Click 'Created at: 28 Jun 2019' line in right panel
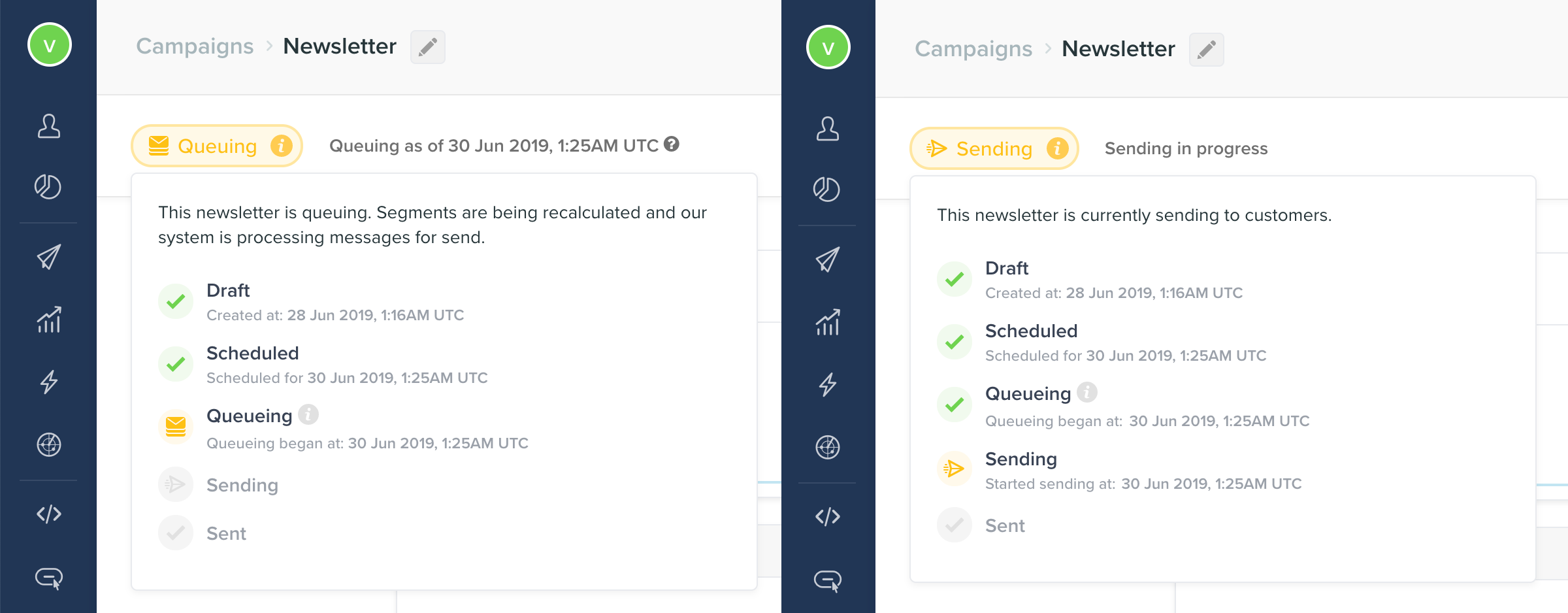The height and width of the screenshot is (613, 1568). click(x=1114, y=293)
